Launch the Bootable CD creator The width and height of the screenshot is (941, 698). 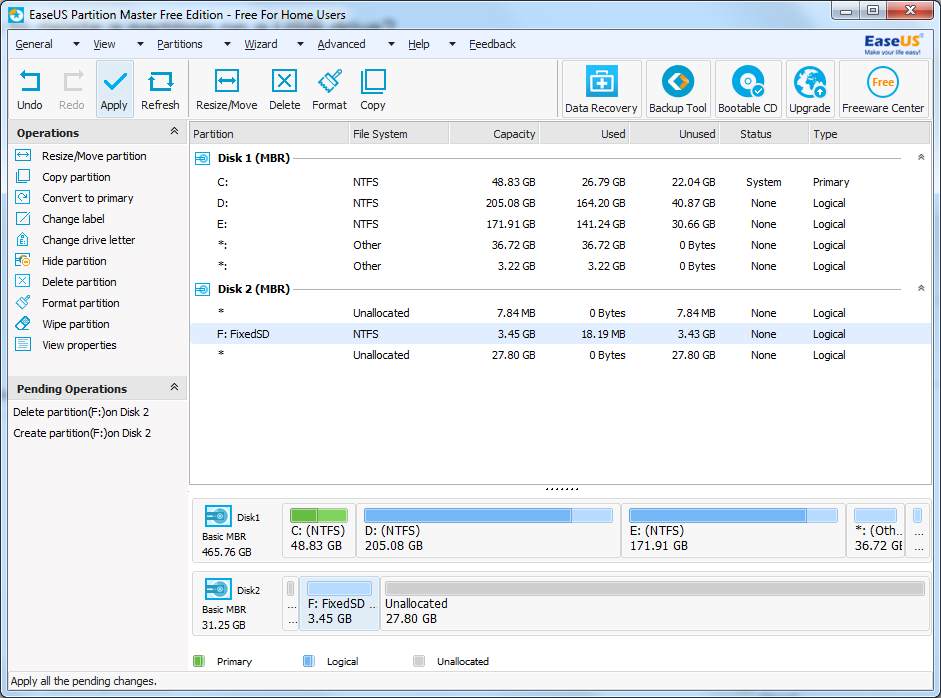(x=748, y=89)
